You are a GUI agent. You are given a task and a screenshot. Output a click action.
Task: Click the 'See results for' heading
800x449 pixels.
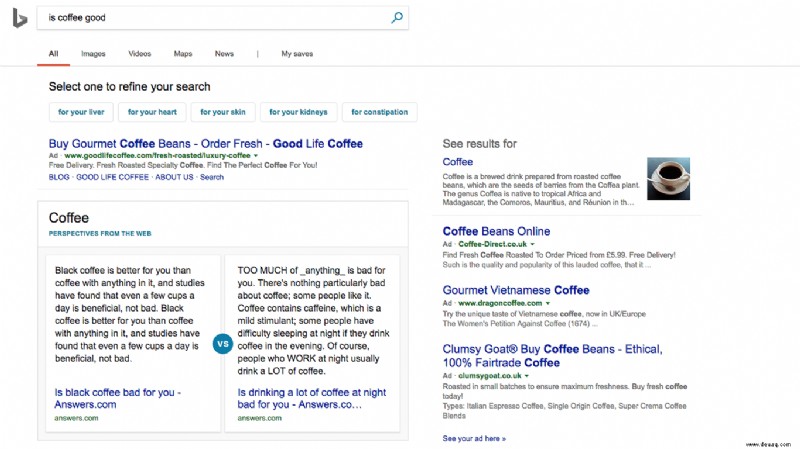[x=480, y=144]
